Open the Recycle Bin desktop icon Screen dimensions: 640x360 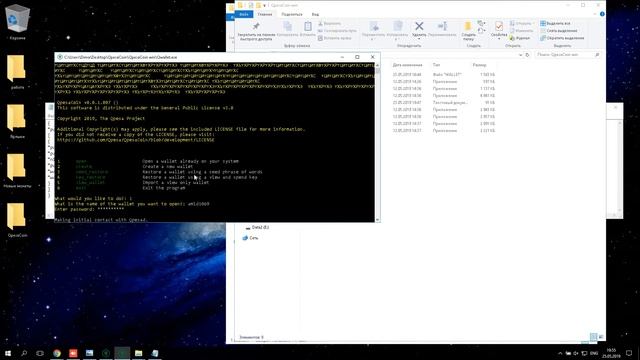[x=17, y=22]
